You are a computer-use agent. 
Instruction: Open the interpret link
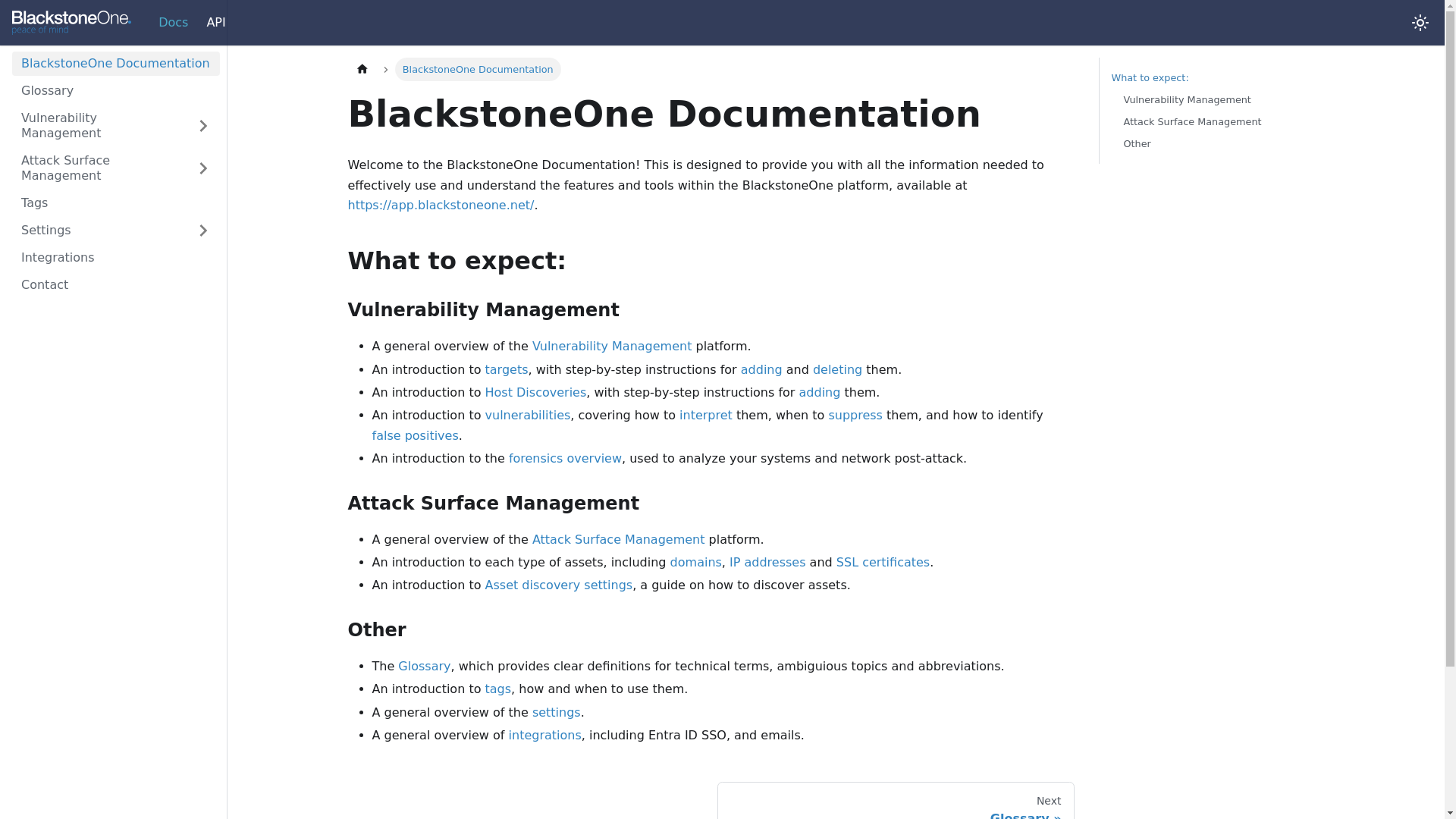tap(706, 416)
